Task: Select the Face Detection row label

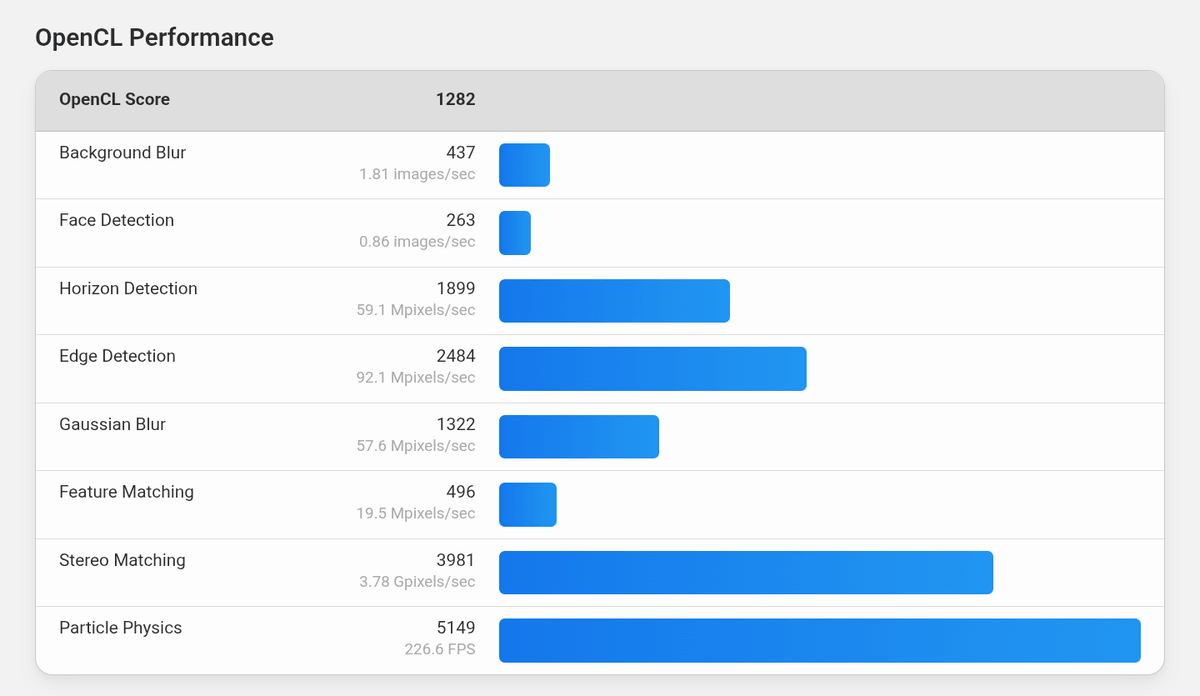Action: [x=116, y=221]
